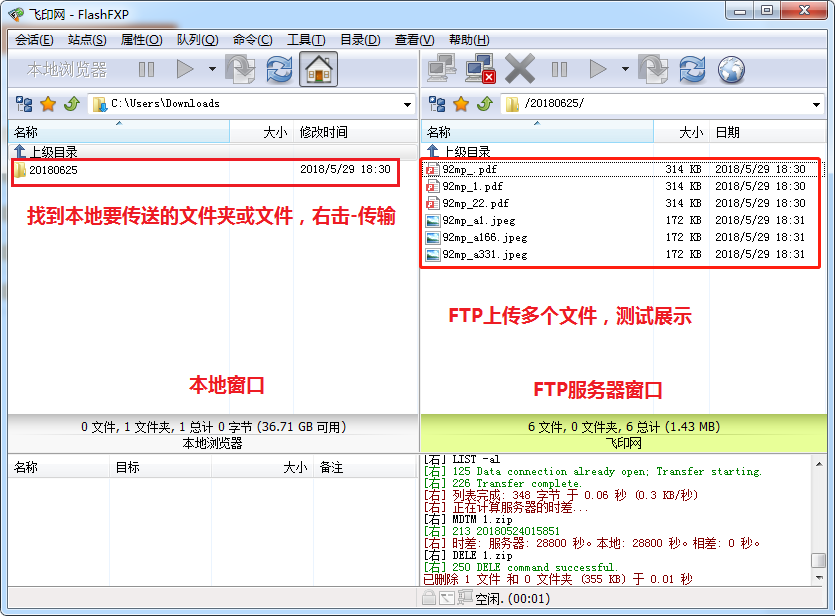Screen dimensions: 835x616
Task: Pause the local transfer queue
Action: 146,70
